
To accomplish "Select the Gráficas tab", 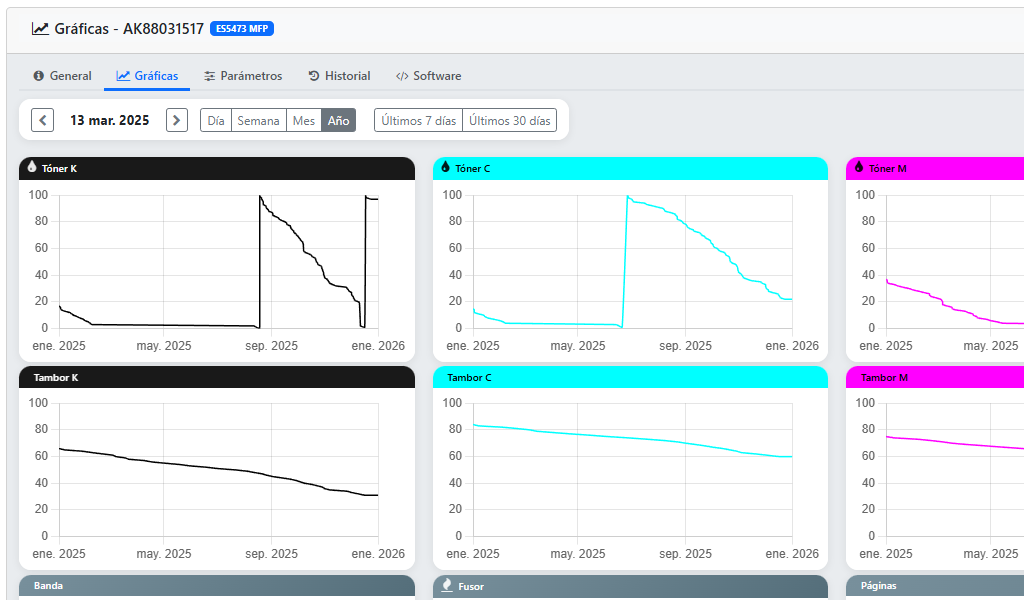I will (x=147, y=76).
